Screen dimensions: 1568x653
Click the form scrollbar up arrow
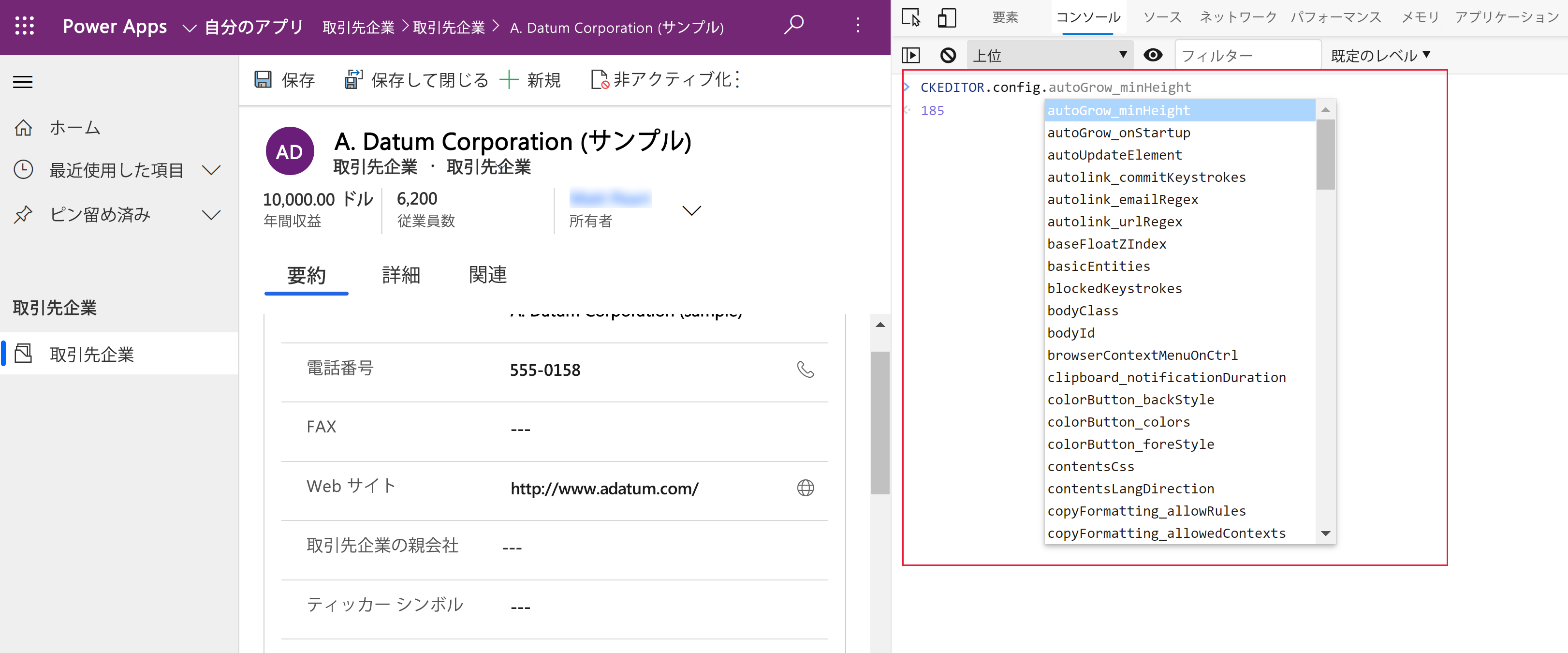(879, 325)
